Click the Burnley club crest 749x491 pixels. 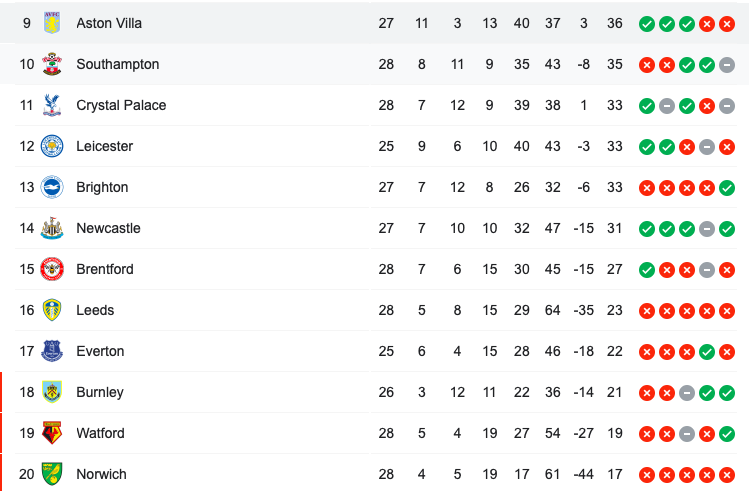coord(52,392)
